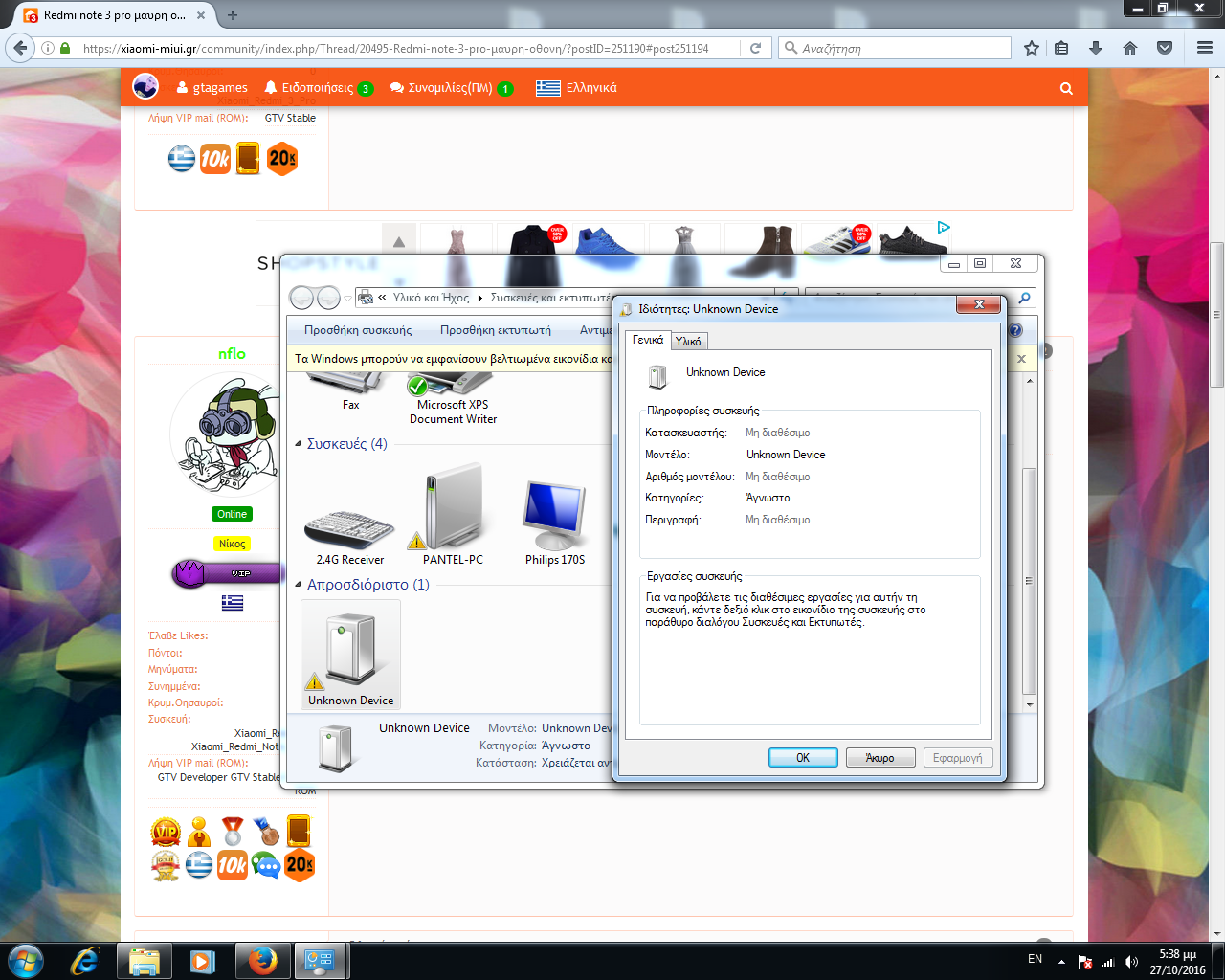Open nflo's profile link
Viewport: 1225px width, 980px height.
(232, 354)
